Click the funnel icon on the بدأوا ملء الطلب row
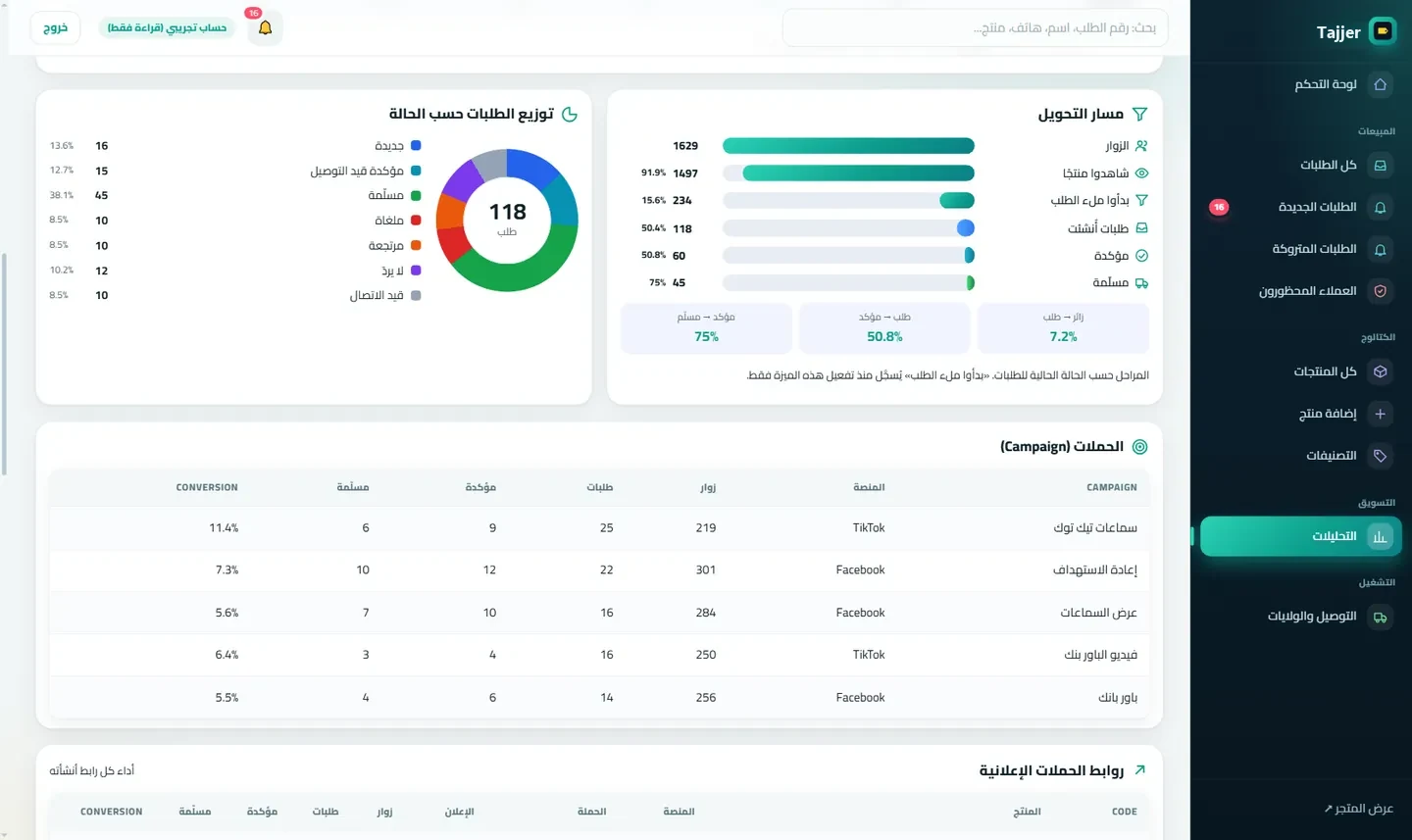 click(x=1141, y=200)
